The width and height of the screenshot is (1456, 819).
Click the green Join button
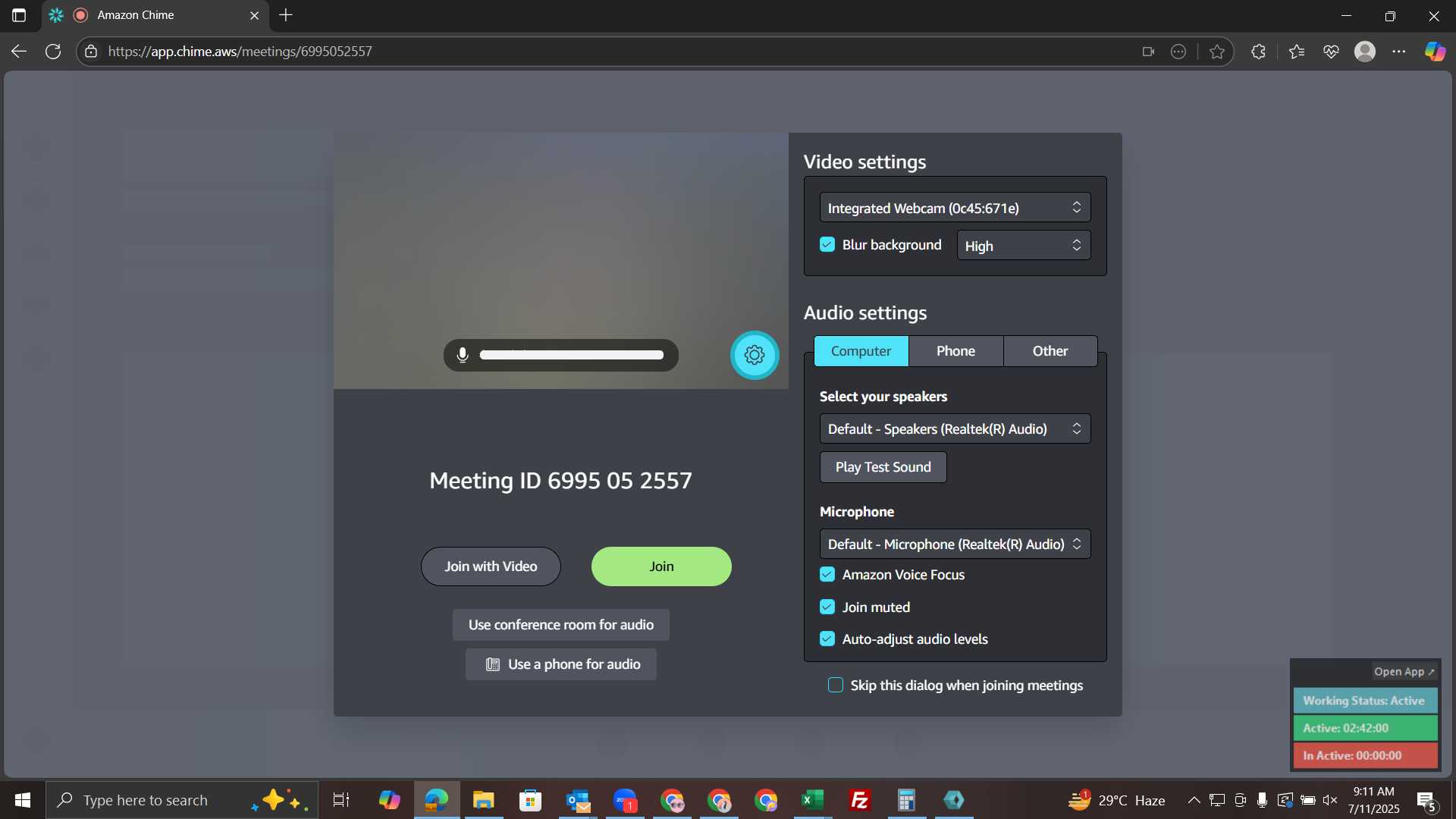point(661,566)
